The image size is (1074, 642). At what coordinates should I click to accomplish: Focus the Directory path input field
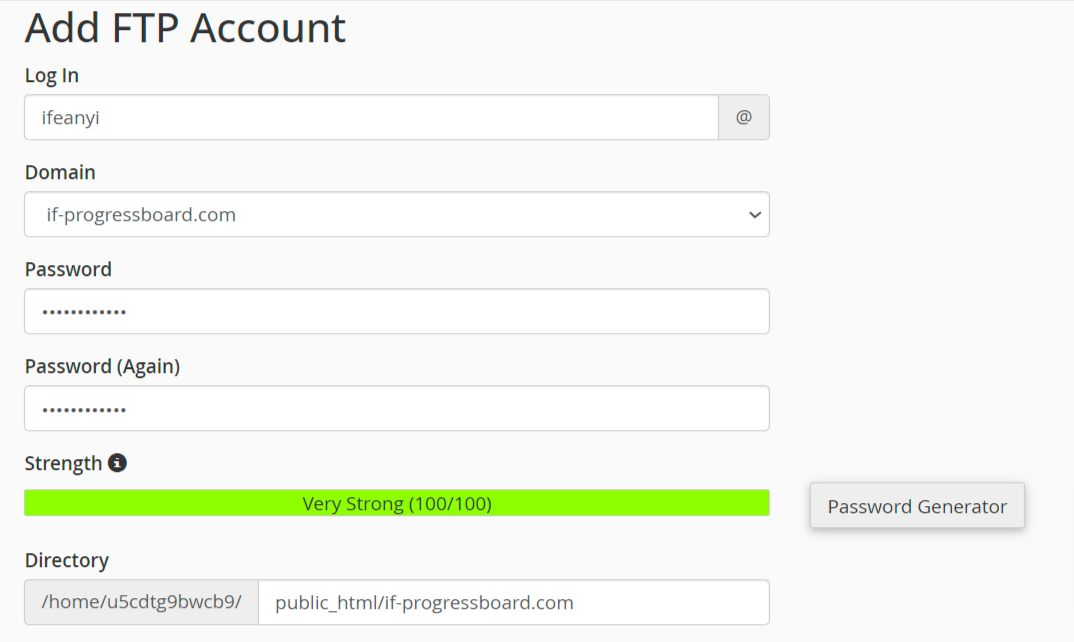click(513, 602)
